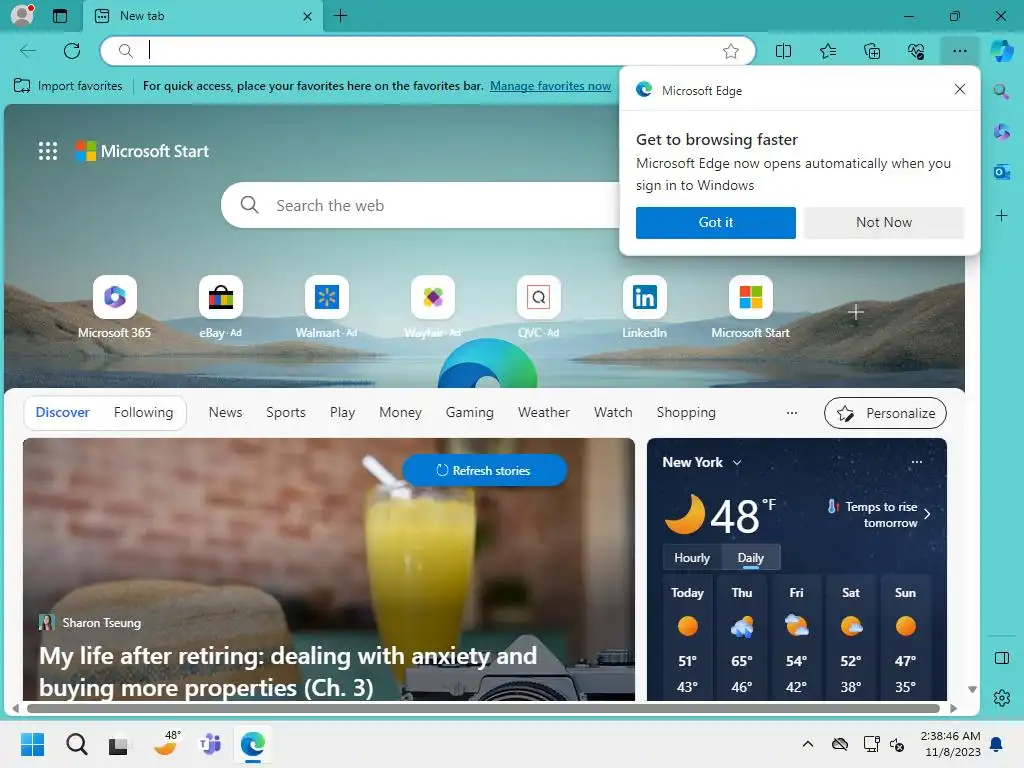Open the Sports tab
Image resolution: width=1024 pixels, height=768 pixels.
pyautogui.click(x=285, y=413)
